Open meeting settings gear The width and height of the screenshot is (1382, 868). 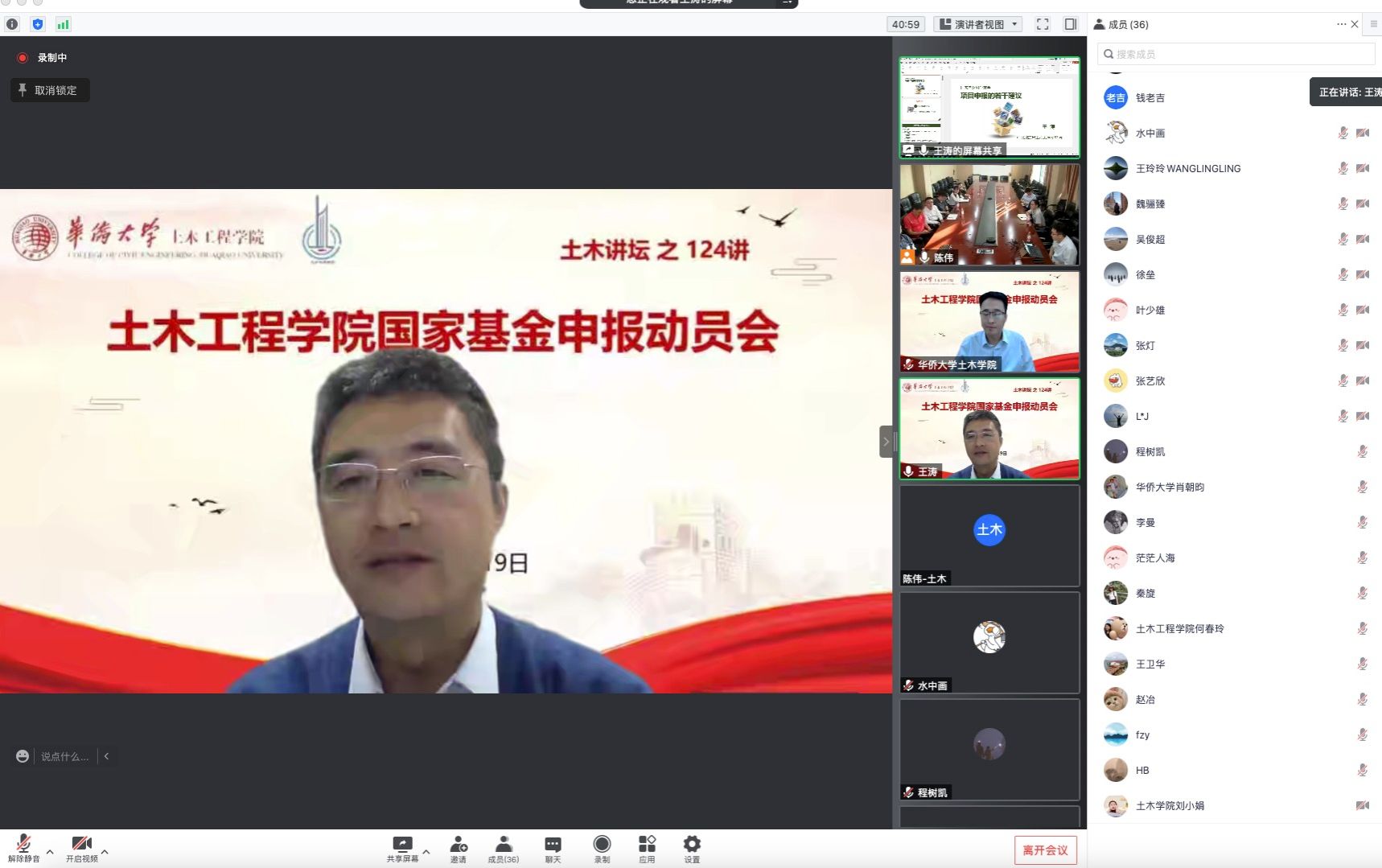(692, 848)
